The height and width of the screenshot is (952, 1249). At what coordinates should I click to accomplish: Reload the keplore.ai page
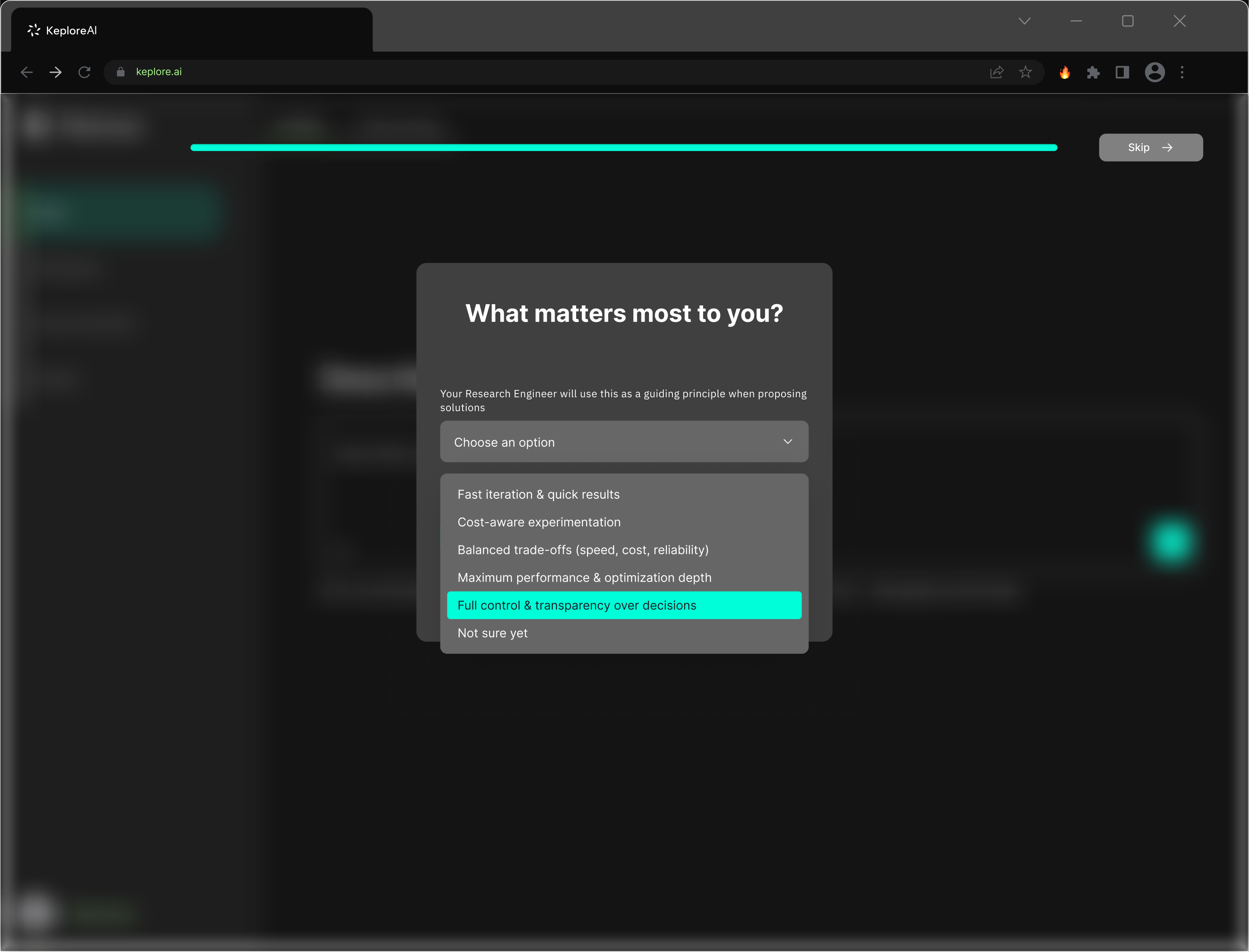[85, 72]
